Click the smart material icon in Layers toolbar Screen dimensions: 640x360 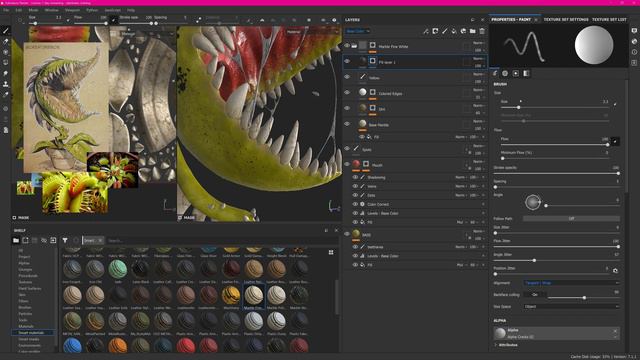click(x=463, y=31)
